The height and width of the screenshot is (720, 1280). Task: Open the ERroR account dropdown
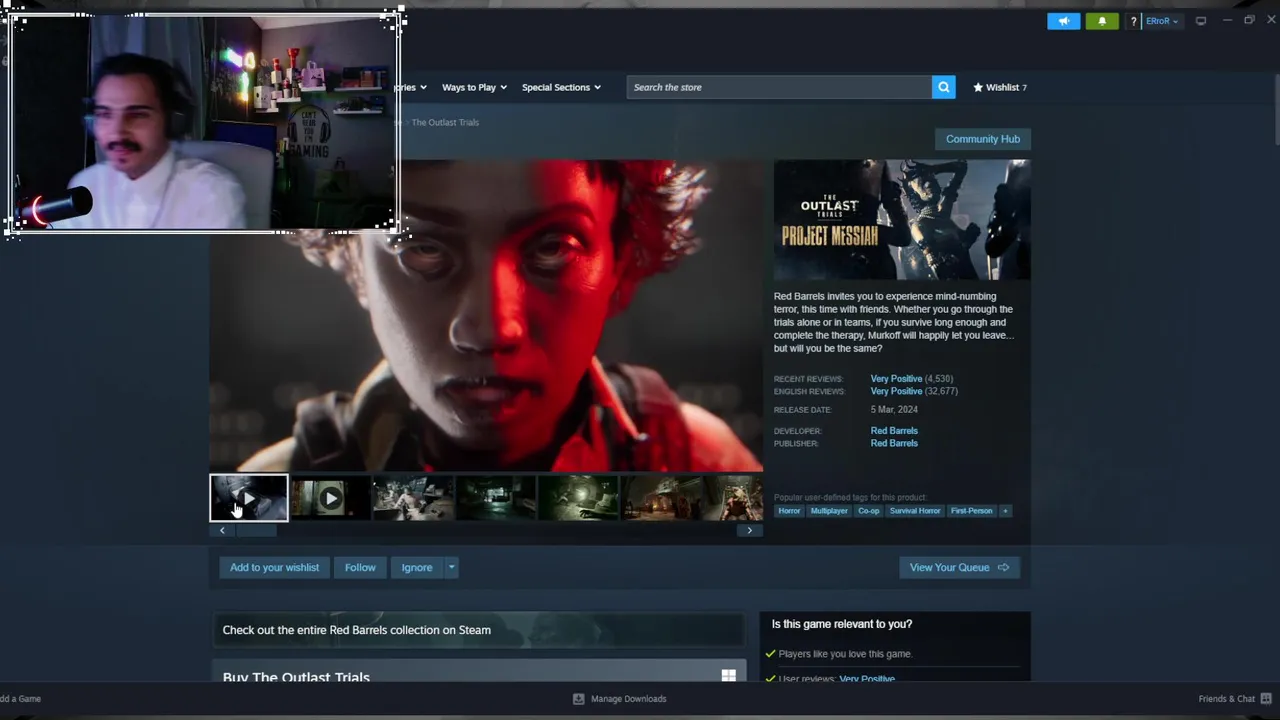[x=1161, y=21]
